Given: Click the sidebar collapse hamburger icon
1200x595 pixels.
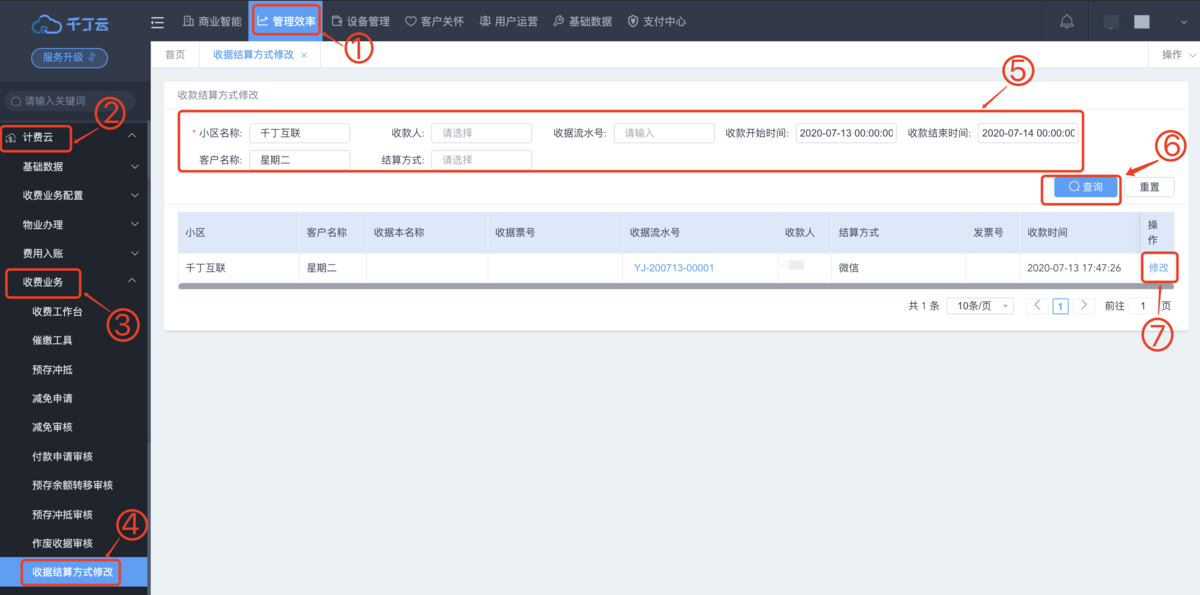Looking at the screenshot, I should pyautogui.click(x=157, y=22).
